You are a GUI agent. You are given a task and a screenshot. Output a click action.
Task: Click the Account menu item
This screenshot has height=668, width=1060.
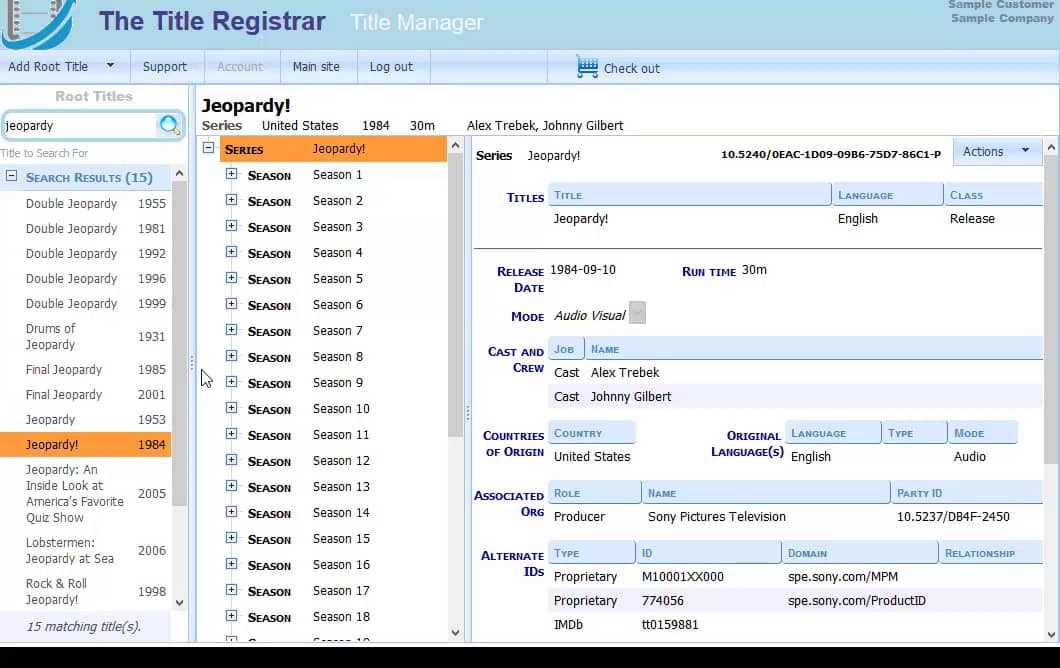(239, 66)
